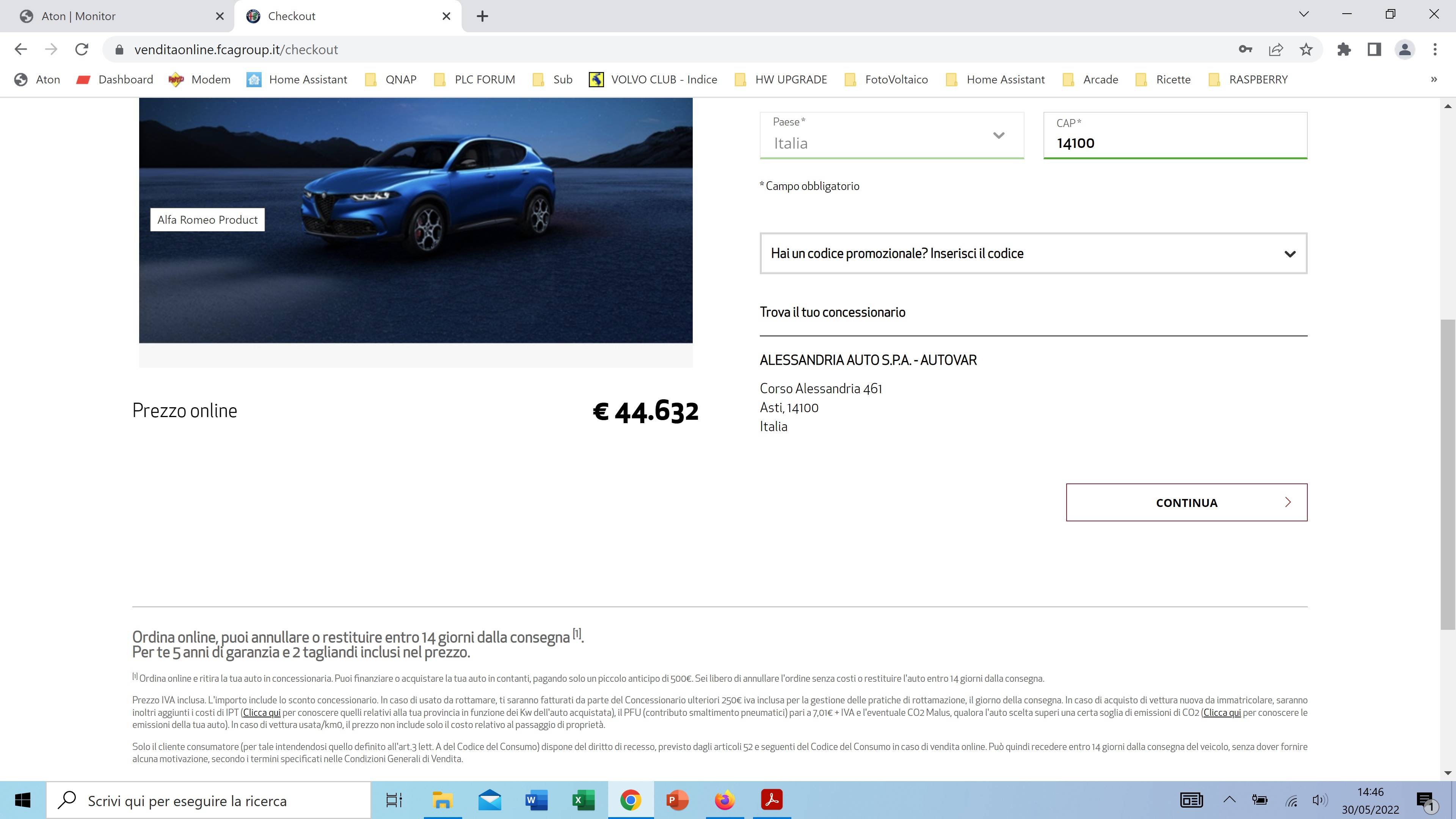Image resolution: width=1456 pixels, height=819 pixels.
Task: Open the RASPBERRY bookmark folder
Action: [1248, 80]
